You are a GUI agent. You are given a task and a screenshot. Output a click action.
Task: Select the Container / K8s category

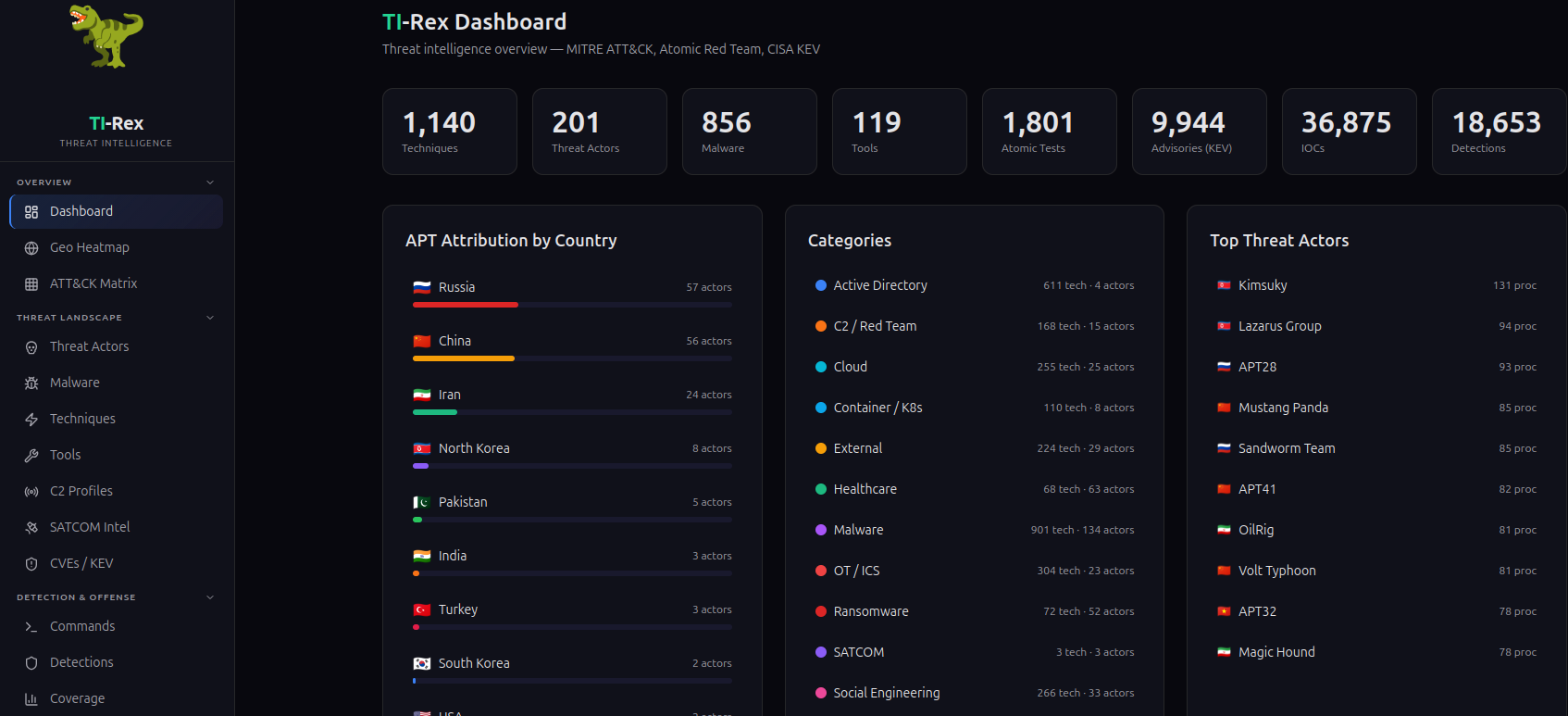[975, 408]
